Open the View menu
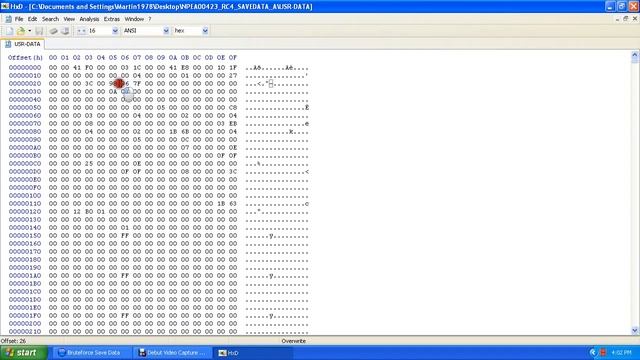This screenshot has width=640, height=360. (69, 19)
